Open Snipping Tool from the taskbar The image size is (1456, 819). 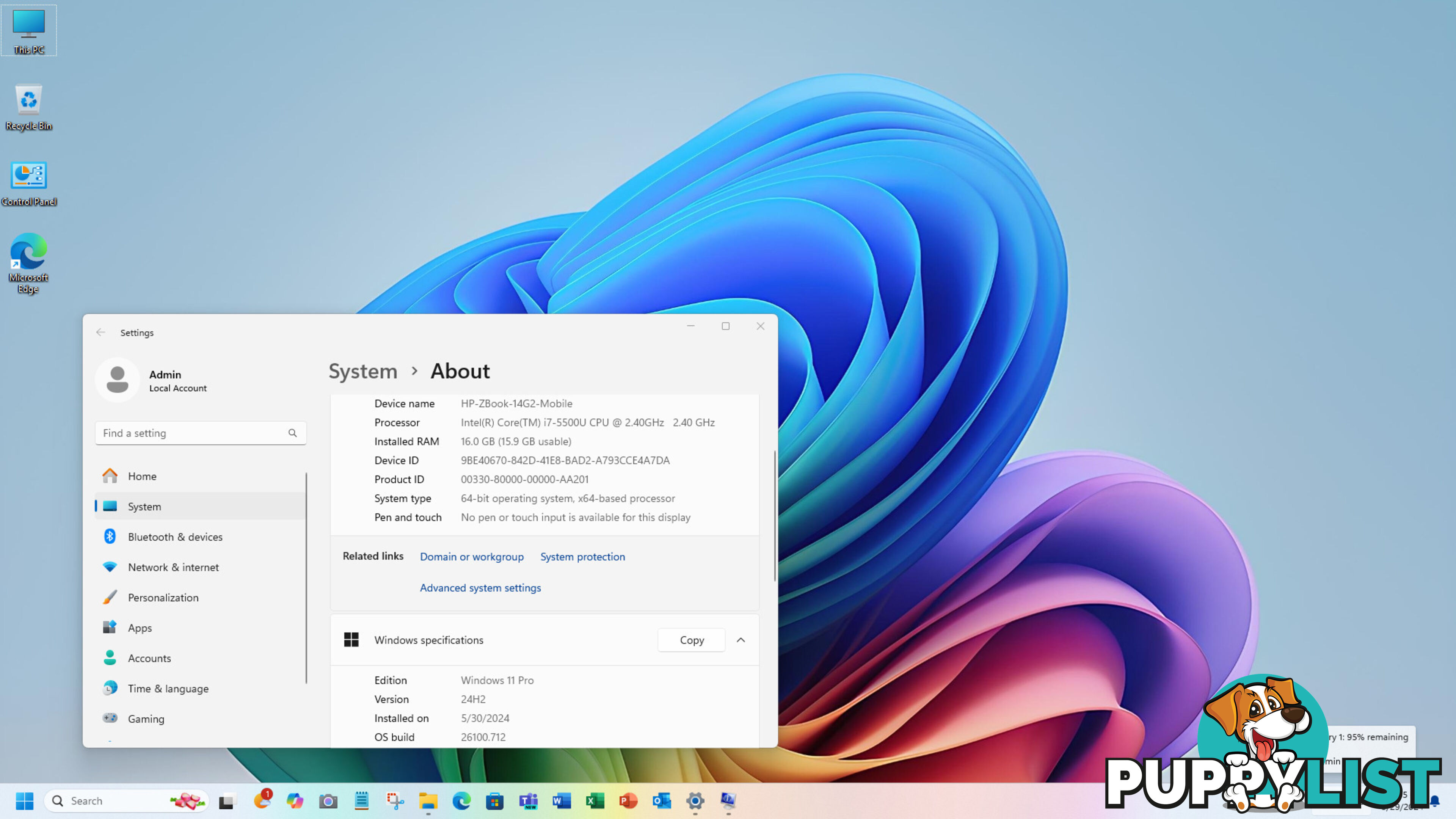point(394,800)
